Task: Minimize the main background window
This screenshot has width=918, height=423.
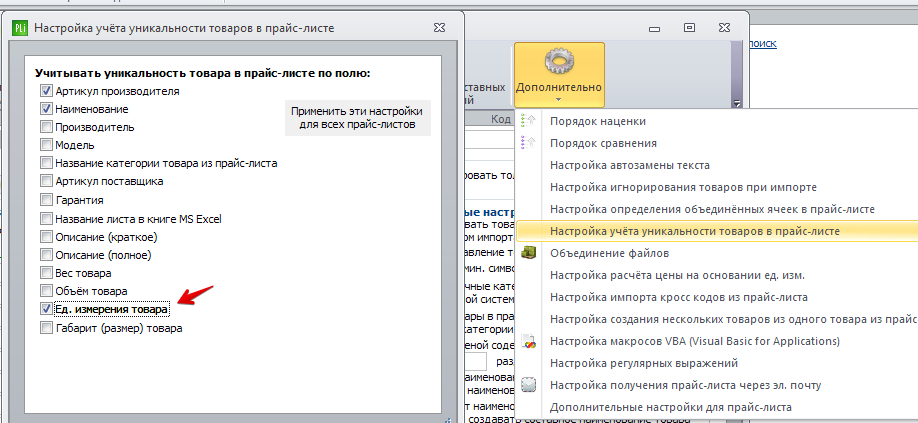Action: coord(655,29)
